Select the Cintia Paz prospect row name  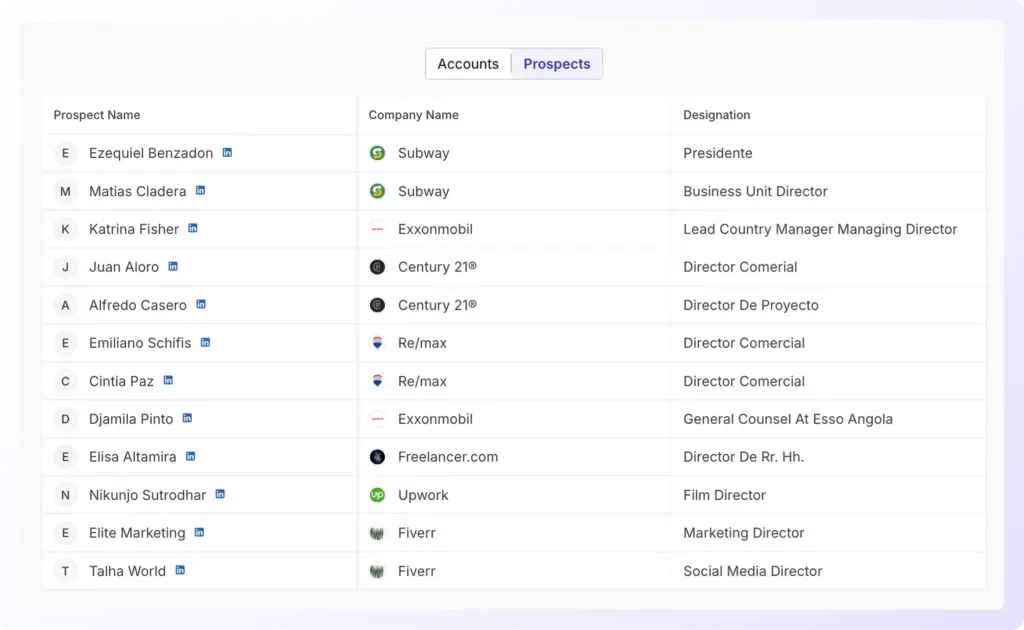coord(121,381)
